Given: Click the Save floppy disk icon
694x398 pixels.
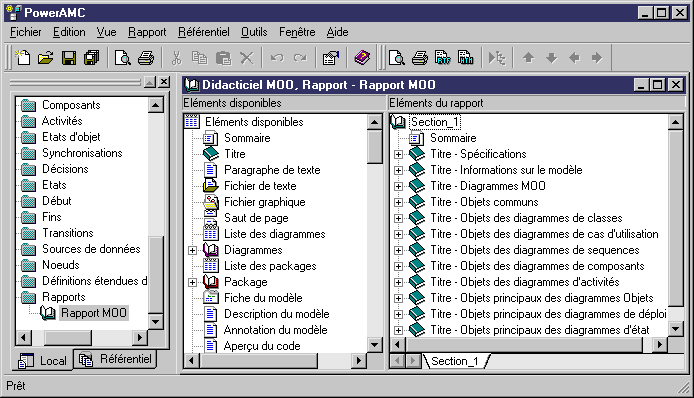Looking at the screenshot, I should (x=69, y=58).
